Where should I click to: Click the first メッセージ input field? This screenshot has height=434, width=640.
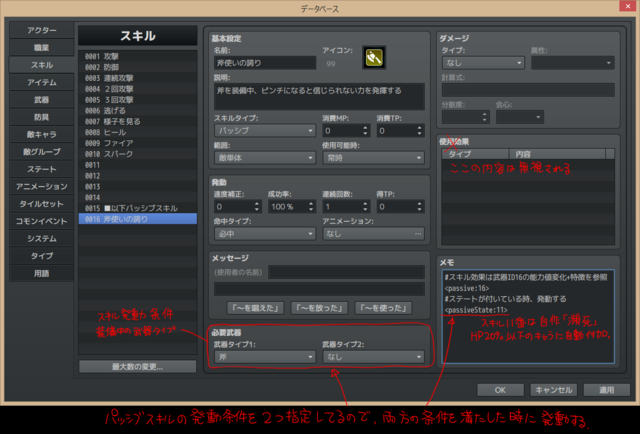click(347, 272)
